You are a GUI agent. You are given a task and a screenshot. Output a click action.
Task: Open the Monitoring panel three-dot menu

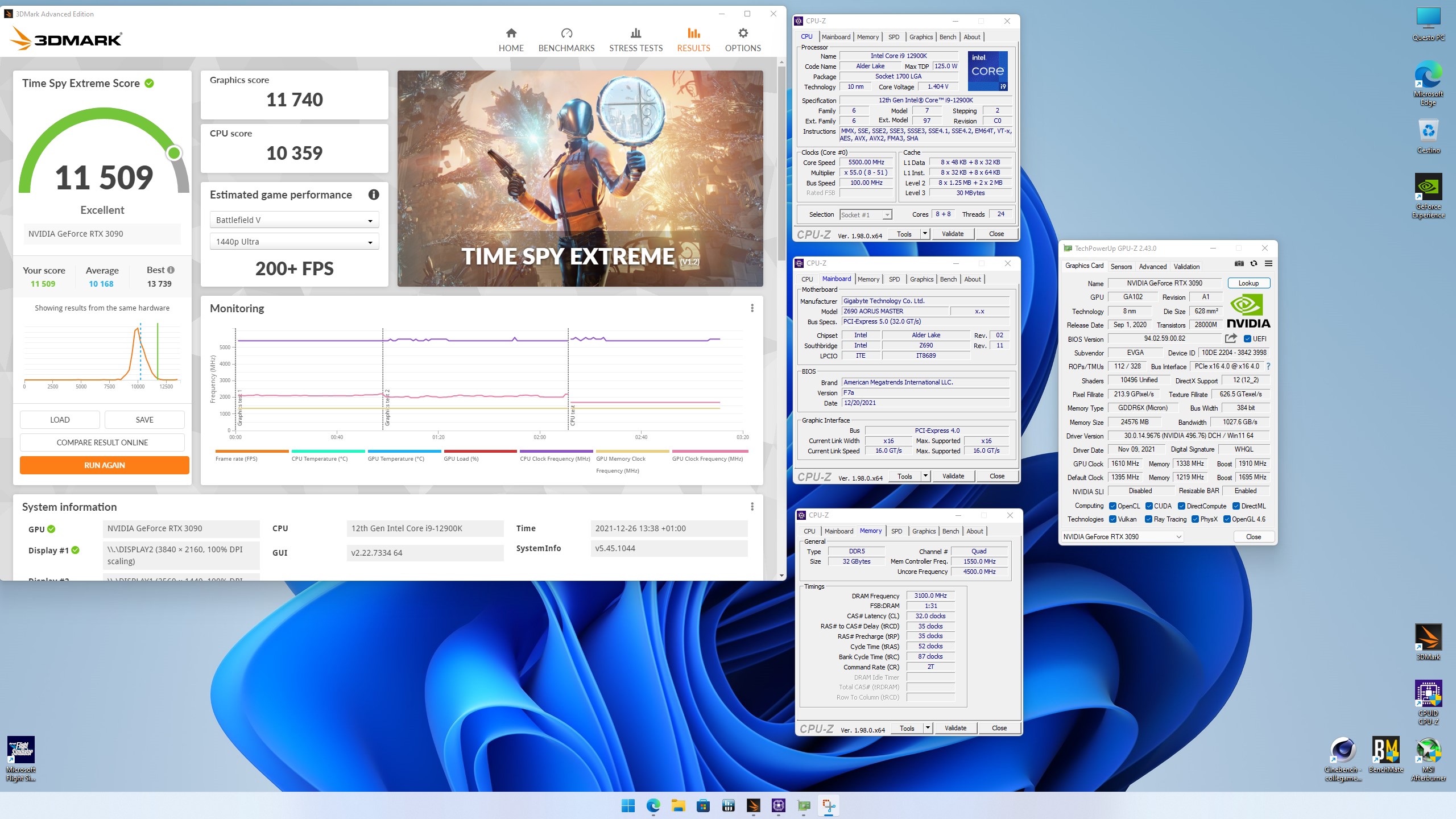[752, 308]
